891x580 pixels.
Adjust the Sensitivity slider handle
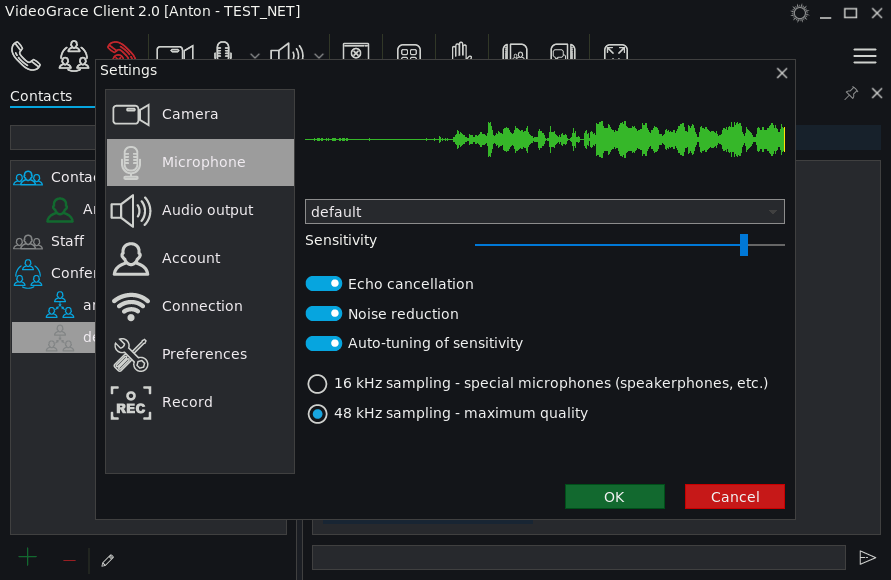(744, 245)
